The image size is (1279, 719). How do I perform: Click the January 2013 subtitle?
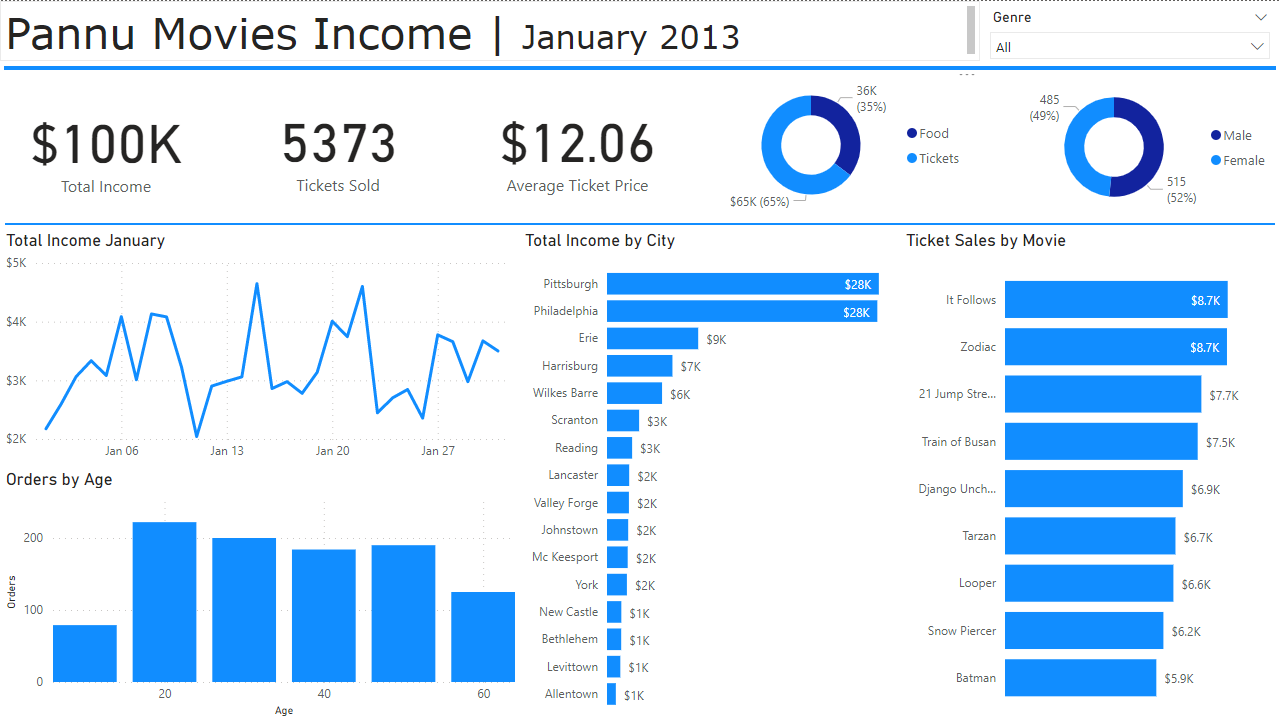coord(630,38)
